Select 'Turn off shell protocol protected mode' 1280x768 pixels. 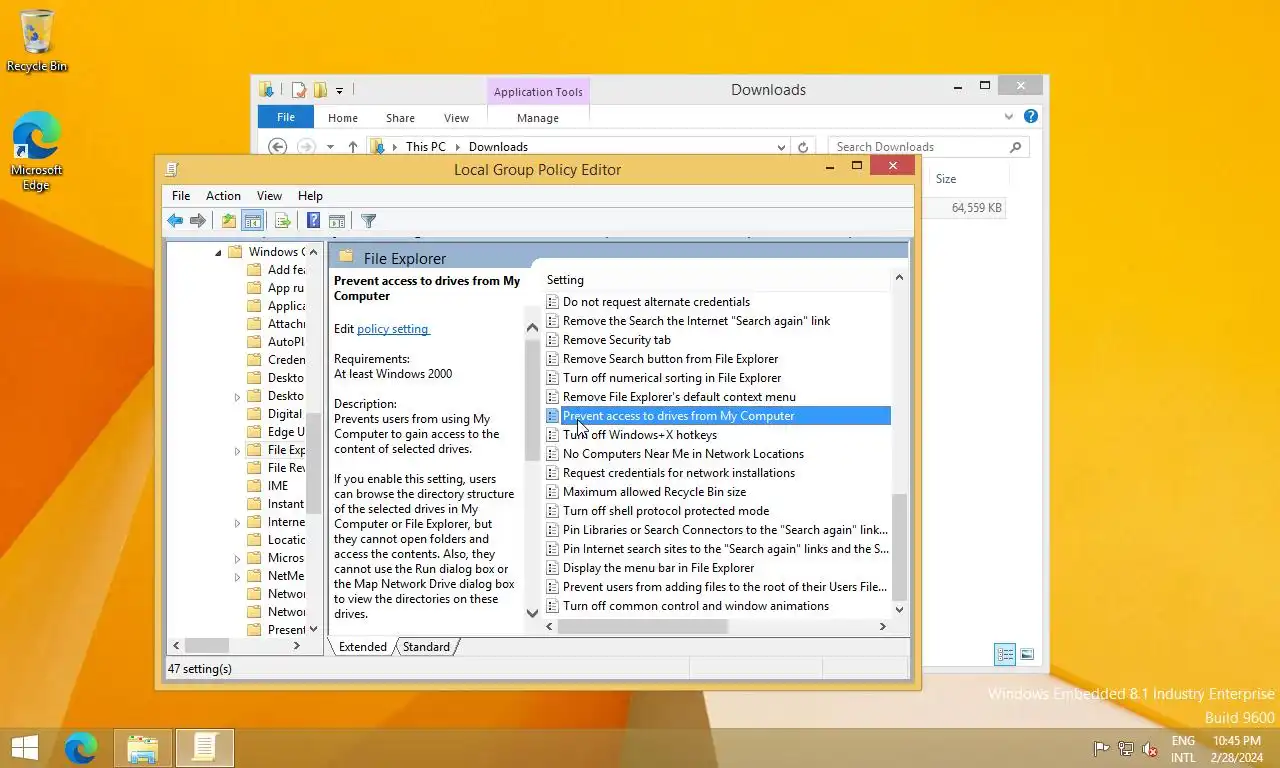(x=666, y=511)
